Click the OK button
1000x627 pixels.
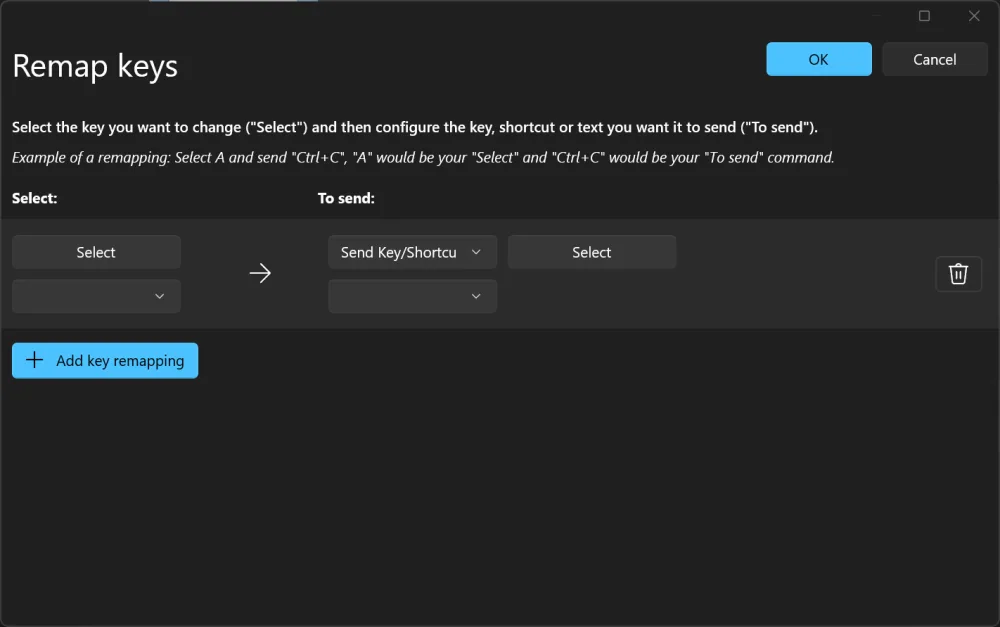818,59
